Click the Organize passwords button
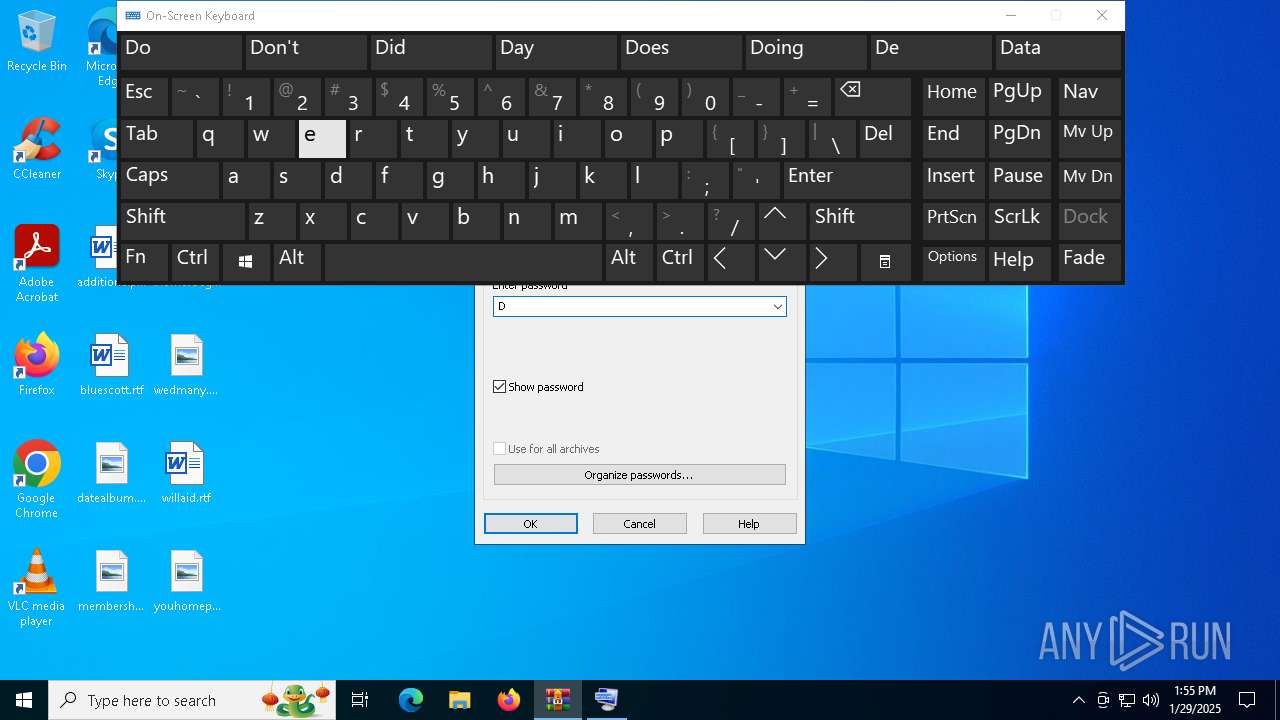Viewport: 1280px width, 720px height. pyautogui.click(x=640, y=475)
